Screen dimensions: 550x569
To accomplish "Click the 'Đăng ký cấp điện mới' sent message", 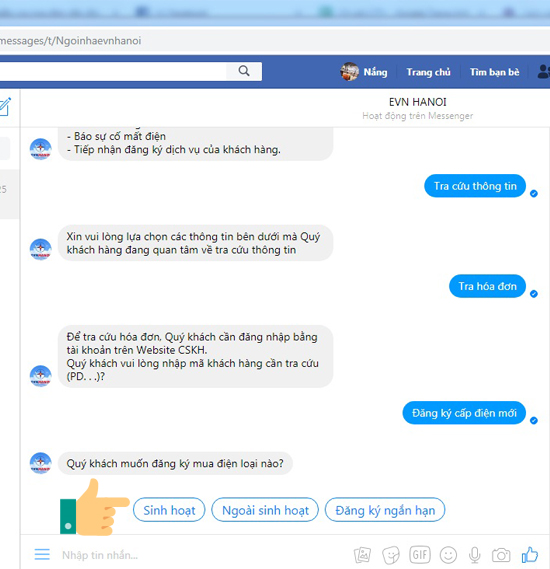I will 464,413.
